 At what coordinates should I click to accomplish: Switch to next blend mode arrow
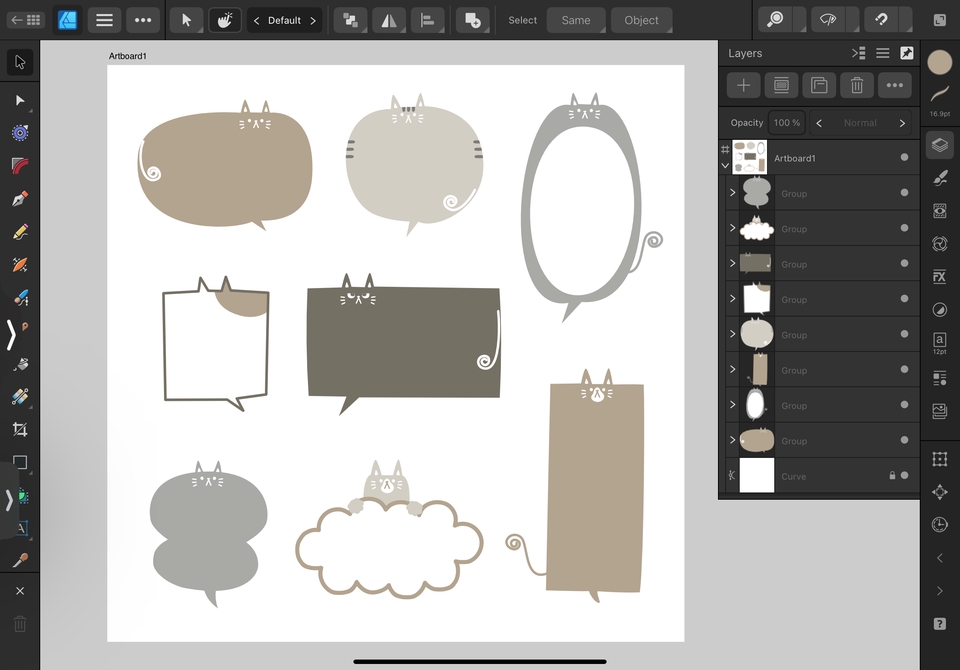coord(902,122)
